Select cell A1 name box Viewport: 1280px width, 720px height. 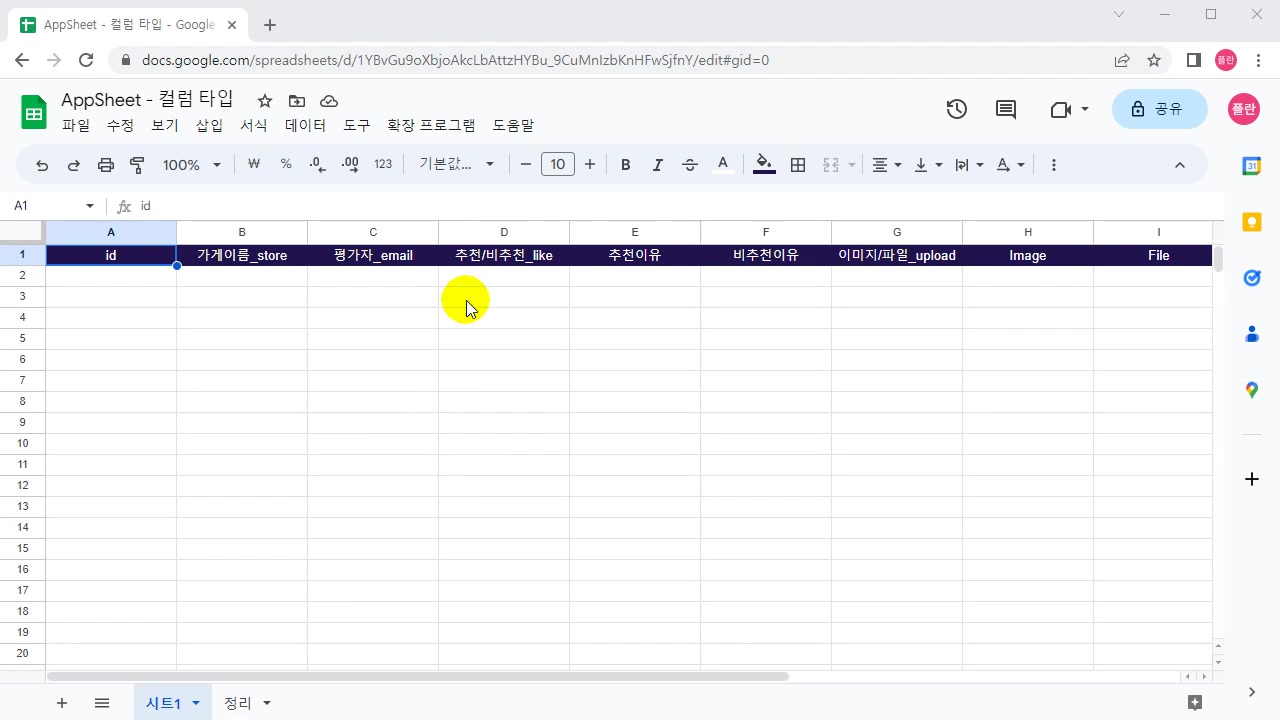pos(45,205)
